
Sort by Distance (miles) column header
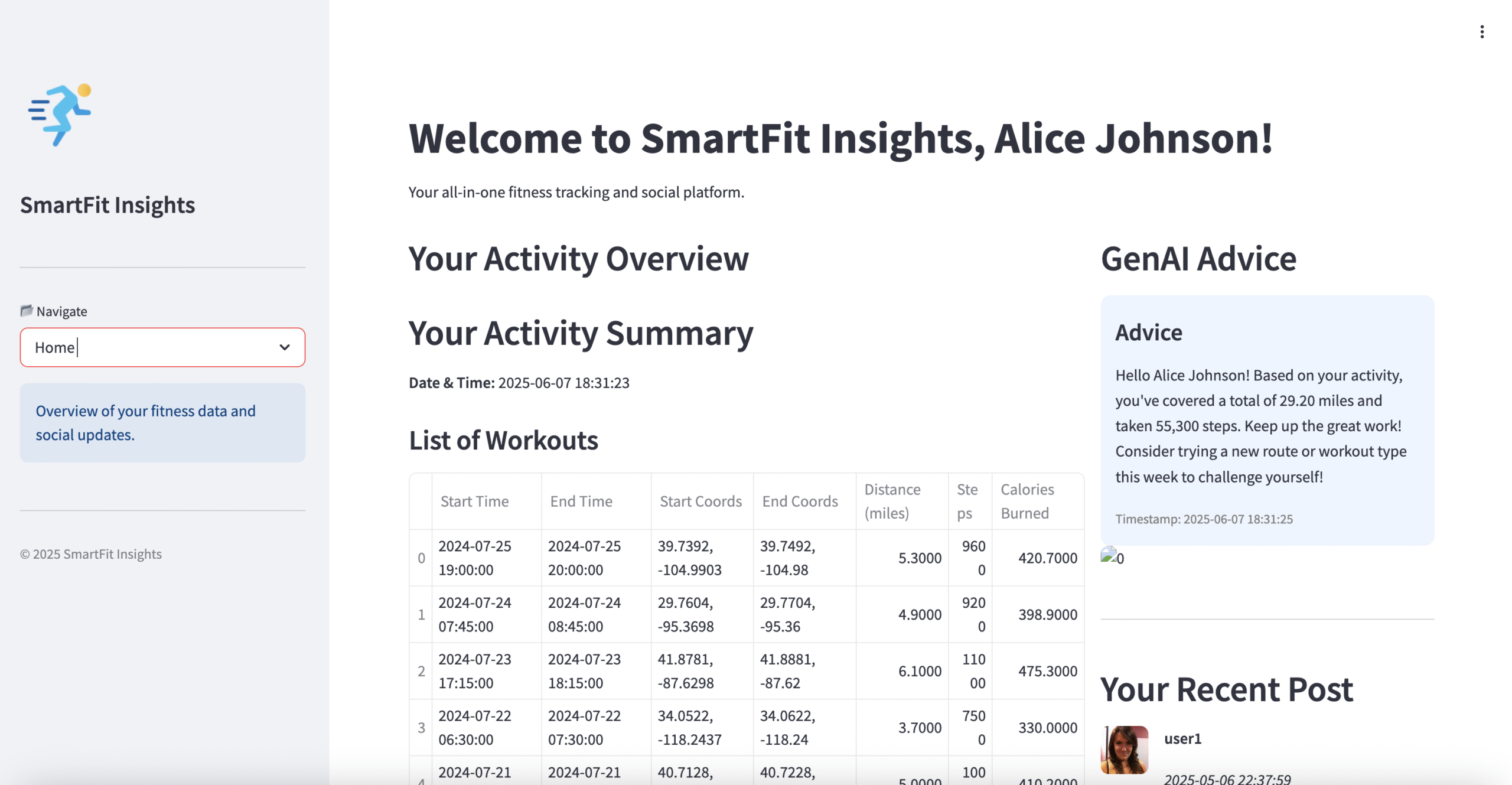click(x=892, y=501)
